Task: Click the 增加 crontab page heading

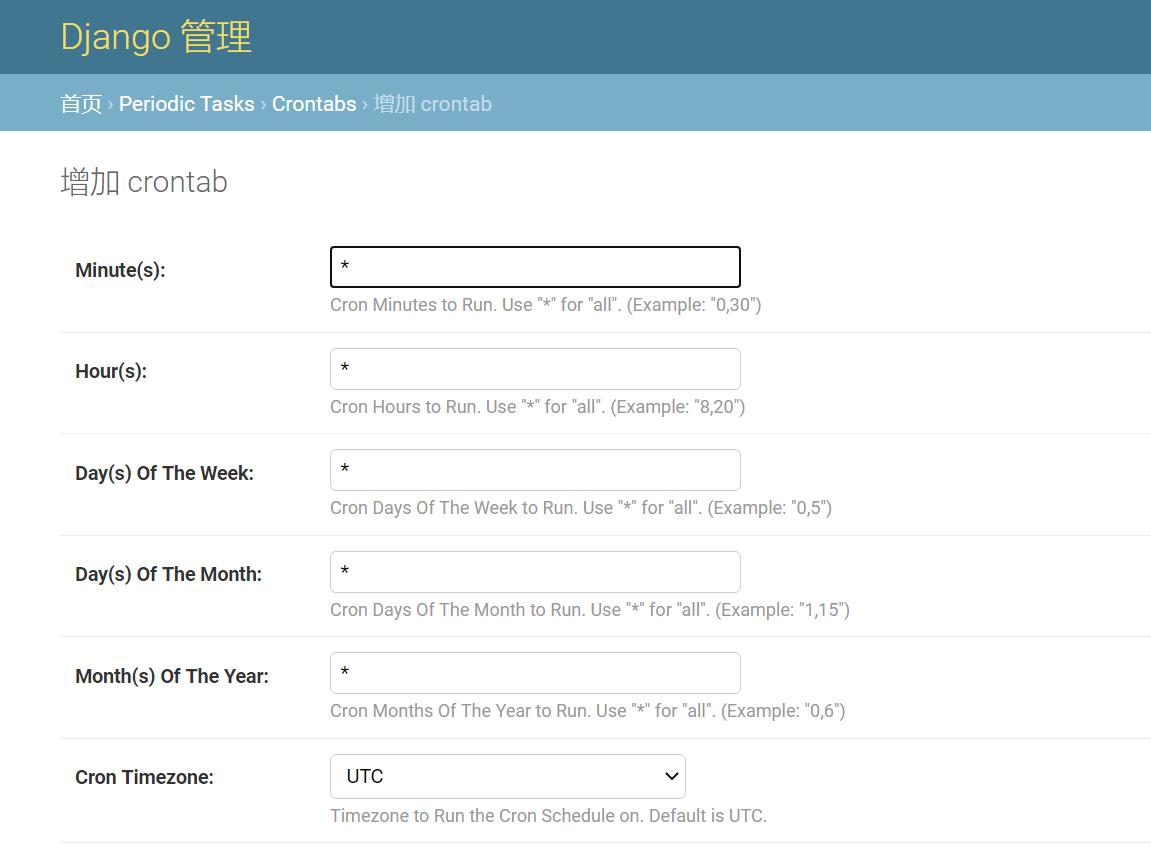Action: [144, 182]
